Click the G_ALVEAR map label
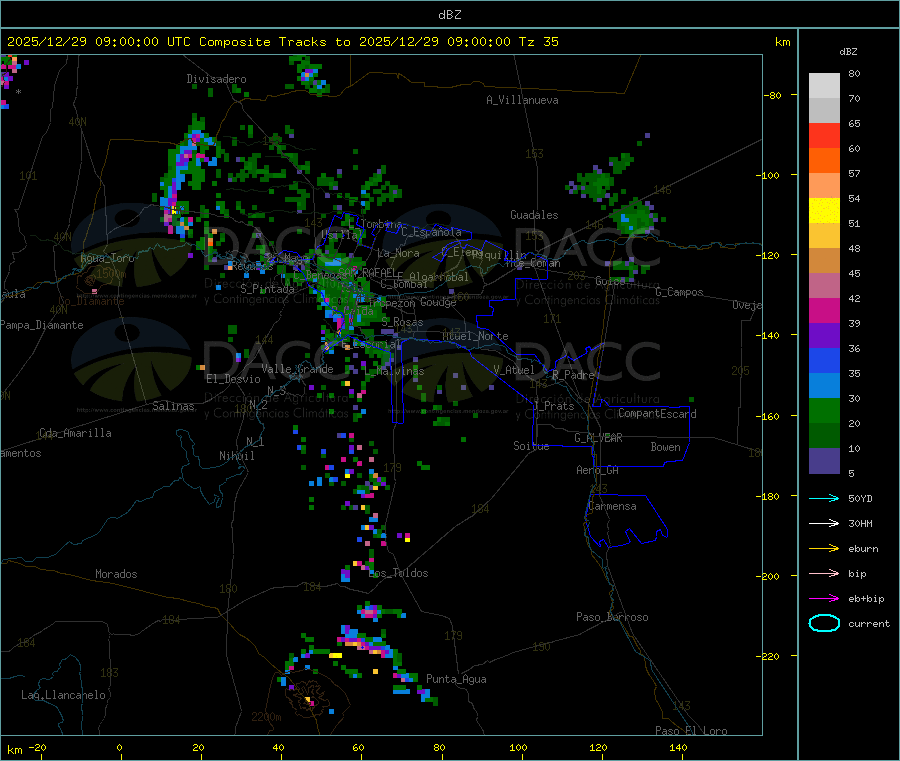This screenshot has width=900, height=761. coord(599,438)
